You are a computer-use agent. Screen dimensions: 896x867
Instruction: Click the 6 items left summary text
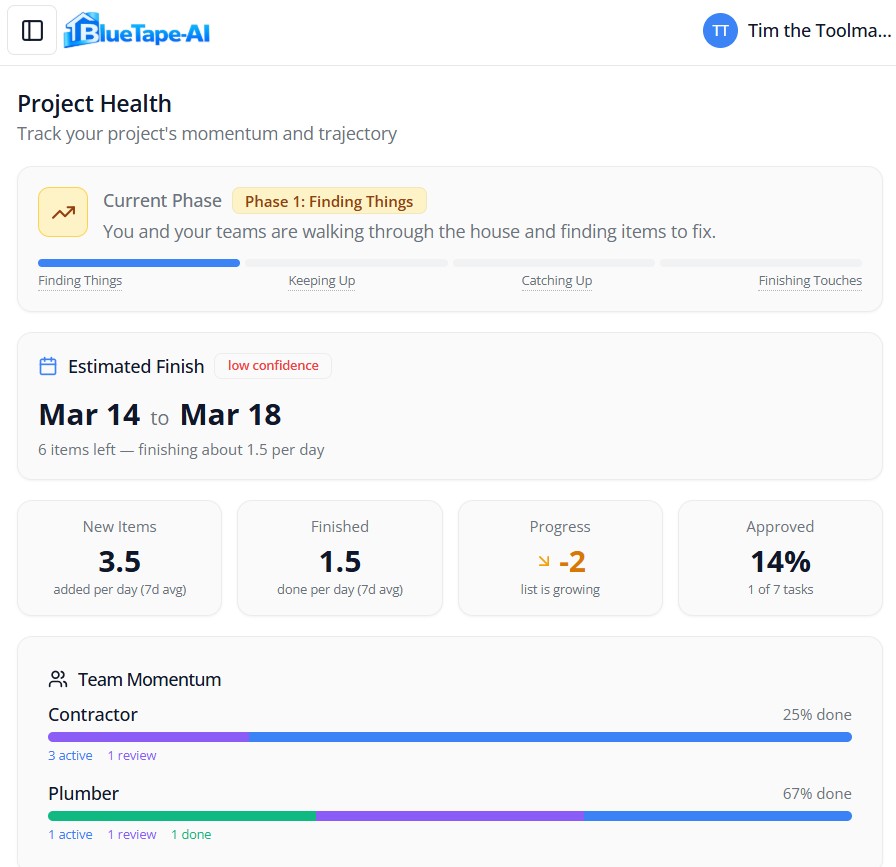coord(181,450)
